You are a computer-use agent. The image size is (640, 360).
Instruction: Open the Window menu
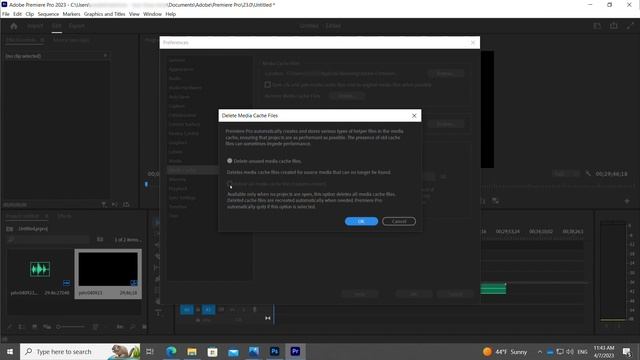tap(152, 14)
